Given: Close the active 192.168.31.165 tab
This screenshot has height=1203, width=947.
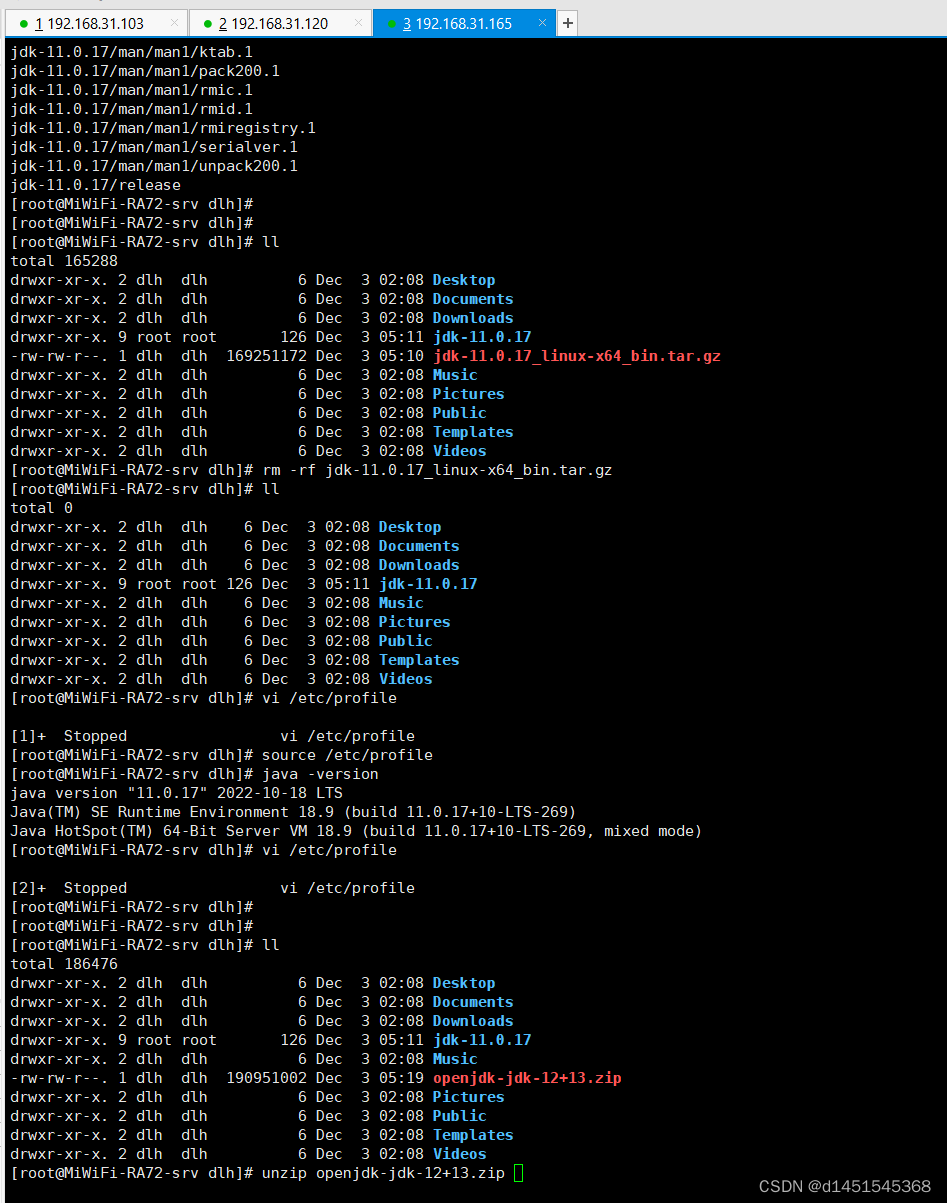Looking at the screenshot, I should [542, 22].
